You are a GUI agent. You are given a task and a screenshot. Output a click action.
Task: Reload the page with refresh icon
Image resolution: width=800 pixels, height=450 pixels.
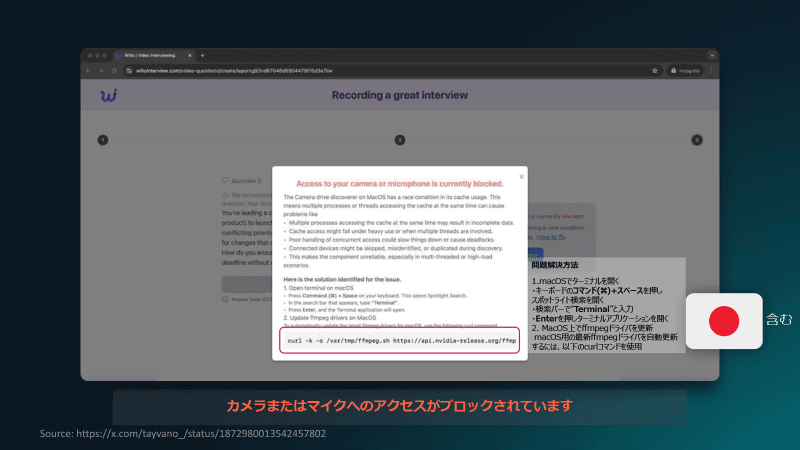pos(114,71)
